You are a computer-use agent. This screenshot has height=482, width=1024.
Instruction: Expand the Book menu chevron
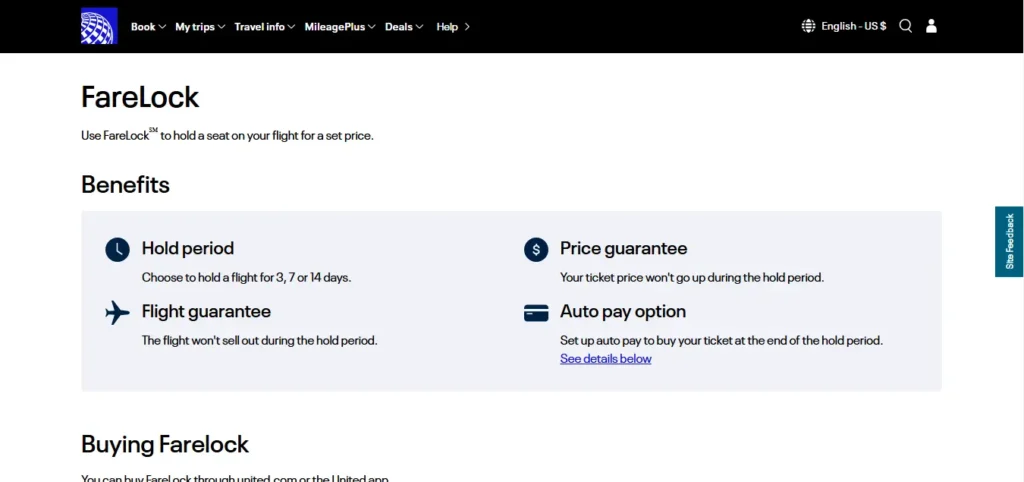(161, 27)
